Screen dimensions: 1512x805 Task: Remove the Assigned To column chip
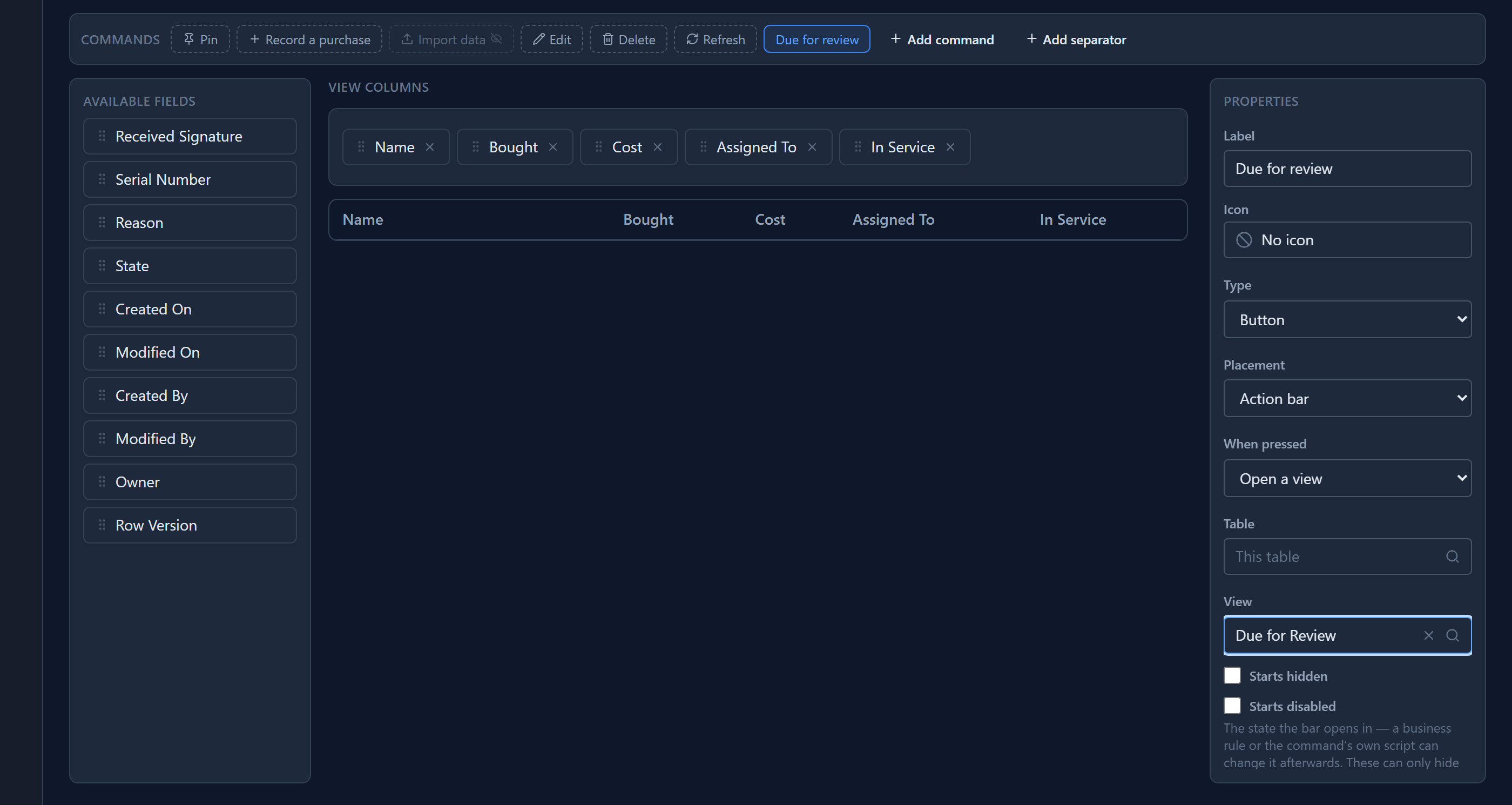coord(812,147)
